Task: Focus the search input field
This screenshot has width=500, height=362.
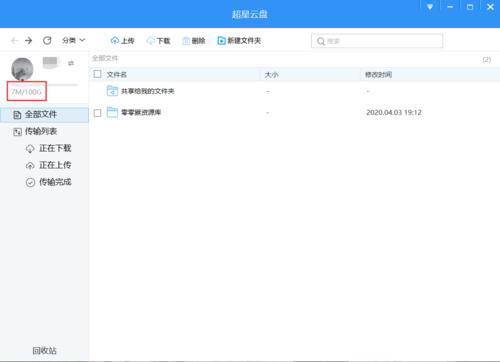Action: click(377, 41)
